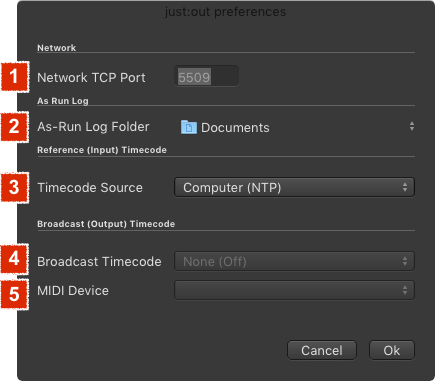Click the Network TCP Port input field
The image size is (435, 381).
(x=206, y=77)
